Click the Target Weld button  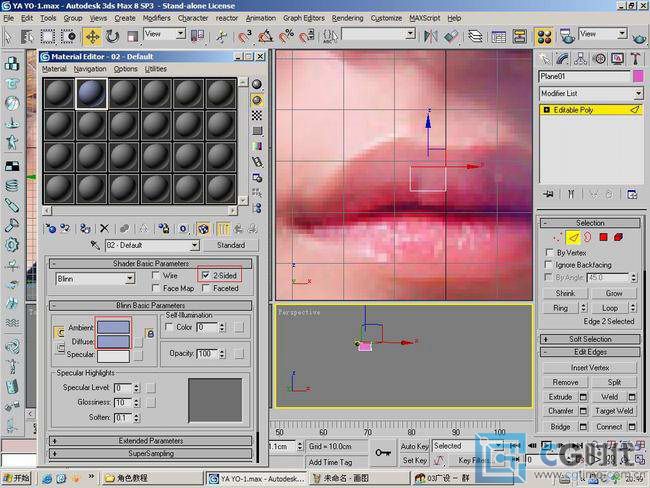point(614,411)
